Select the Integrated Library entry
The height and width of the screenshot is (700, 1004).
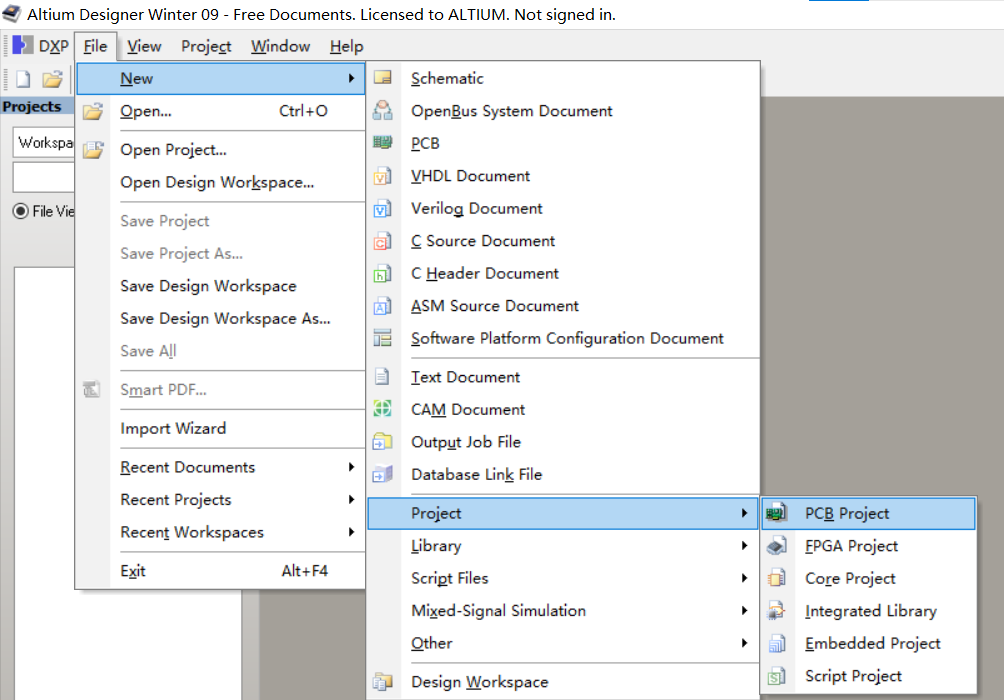(x=868, y=610)
